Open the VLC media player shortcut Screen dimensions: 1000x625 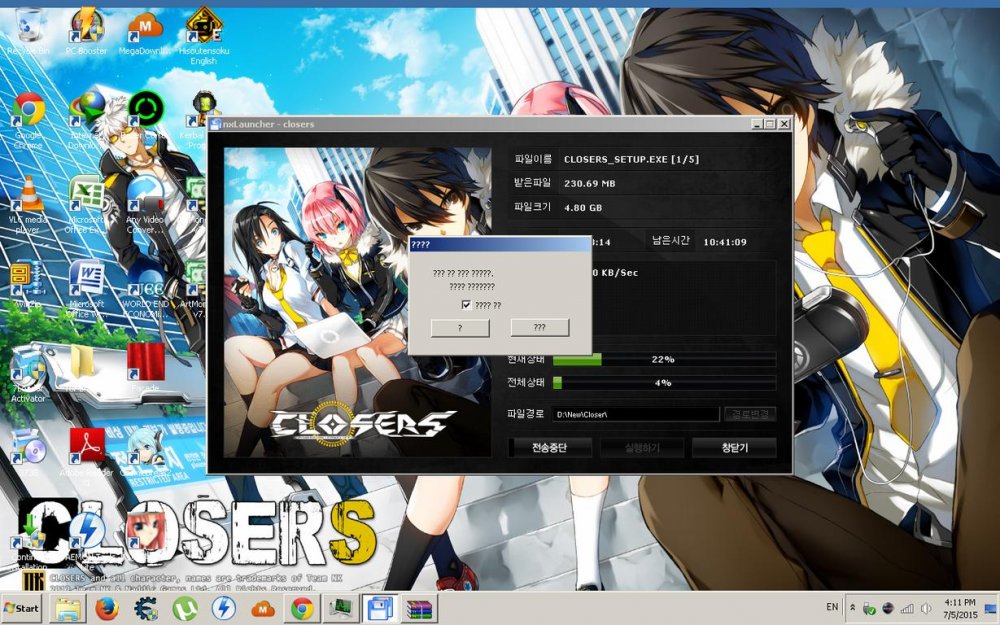pyautogui.click(x=28, y=200)
